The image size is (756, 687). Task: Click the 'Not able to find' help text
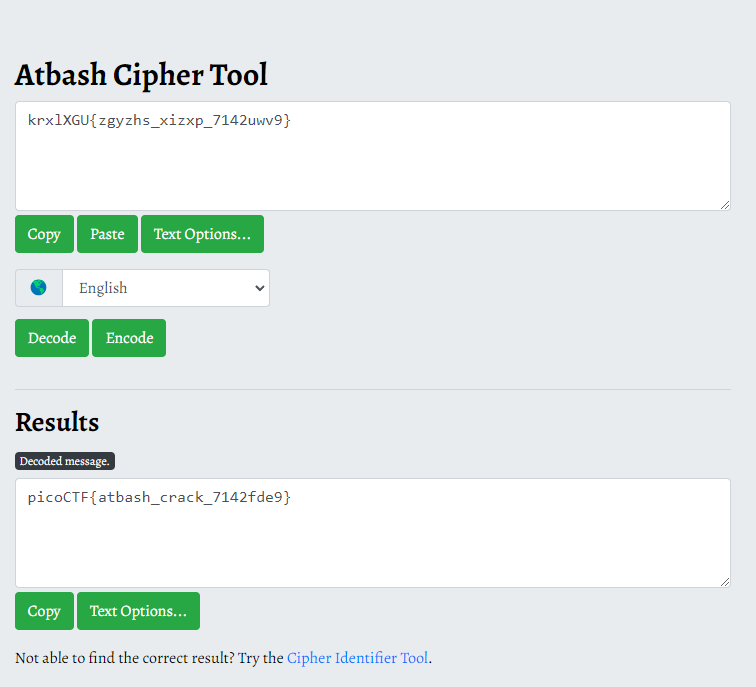click(150, 658)
